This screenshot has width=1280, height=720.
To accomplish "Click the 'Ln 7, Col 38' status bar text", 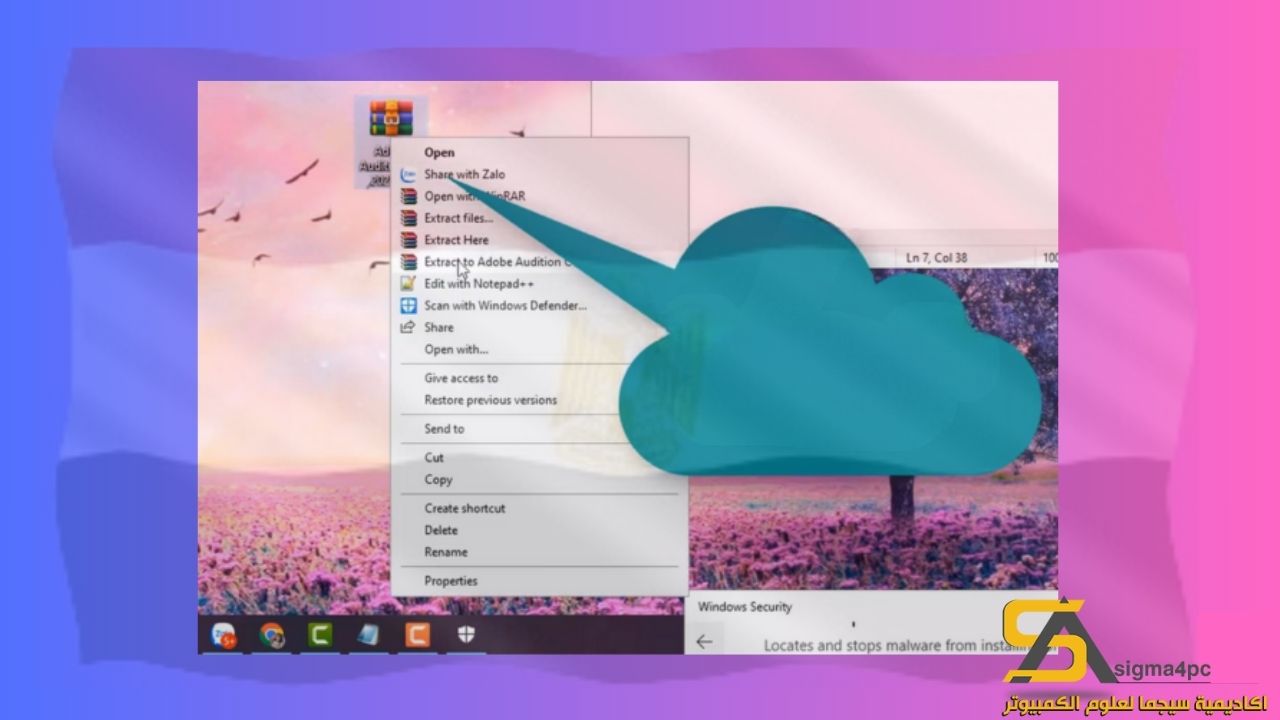I will click(936, 258).
